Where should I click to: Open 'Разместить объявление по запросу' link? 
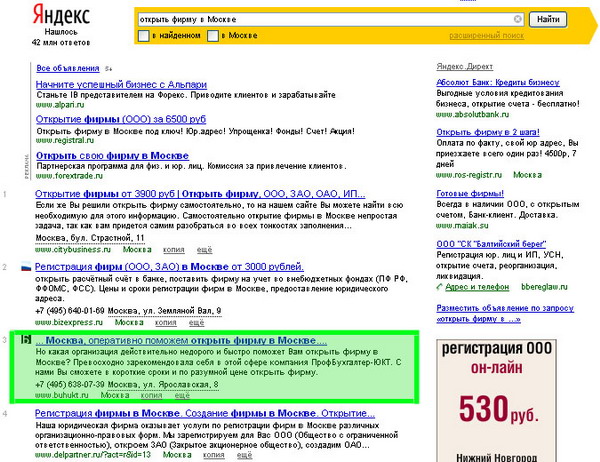click(505, 313)
